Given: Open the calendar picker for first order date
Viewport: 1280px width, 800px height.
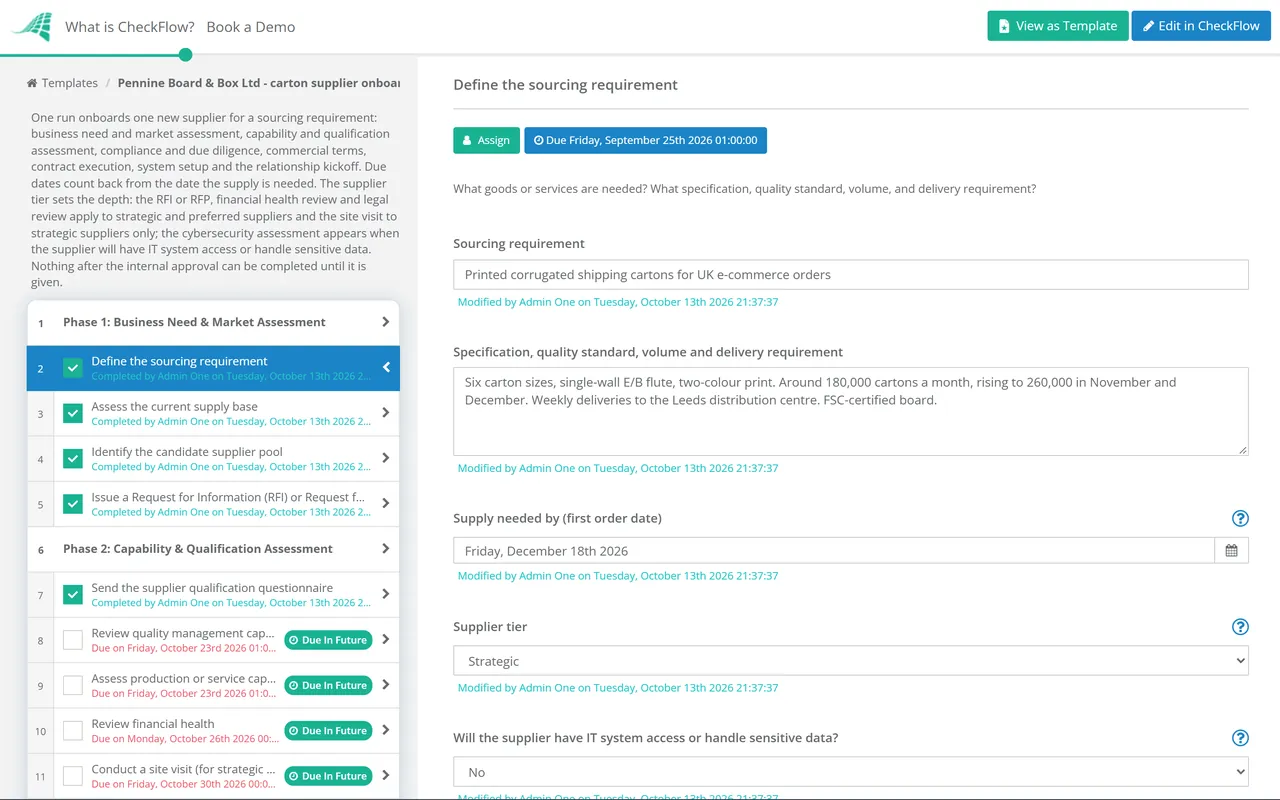Looking at the screenshot, I should (1231, 550).
